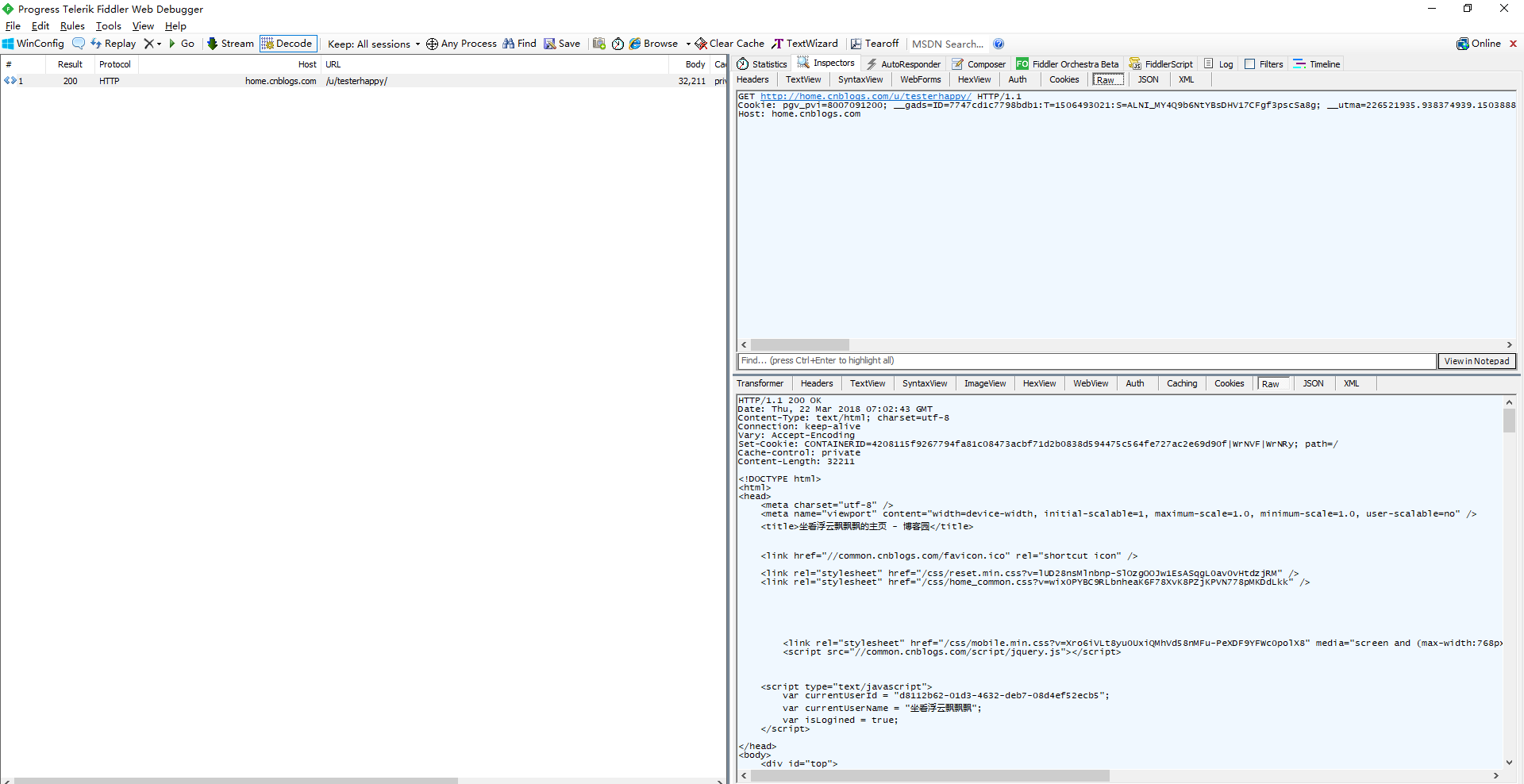The height and width of the screenshot is (784, 1524).
Task: Click the timer stopwatch icon
Action: pos(618,44)
